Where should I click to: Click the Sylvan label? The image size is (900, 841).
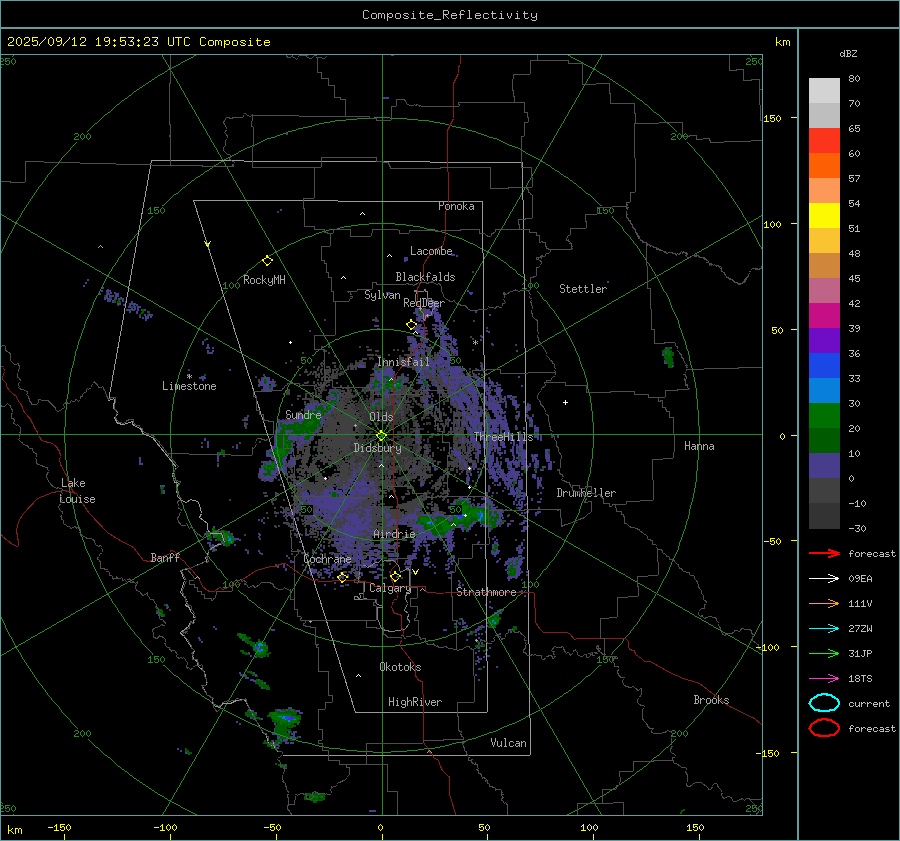382,295
